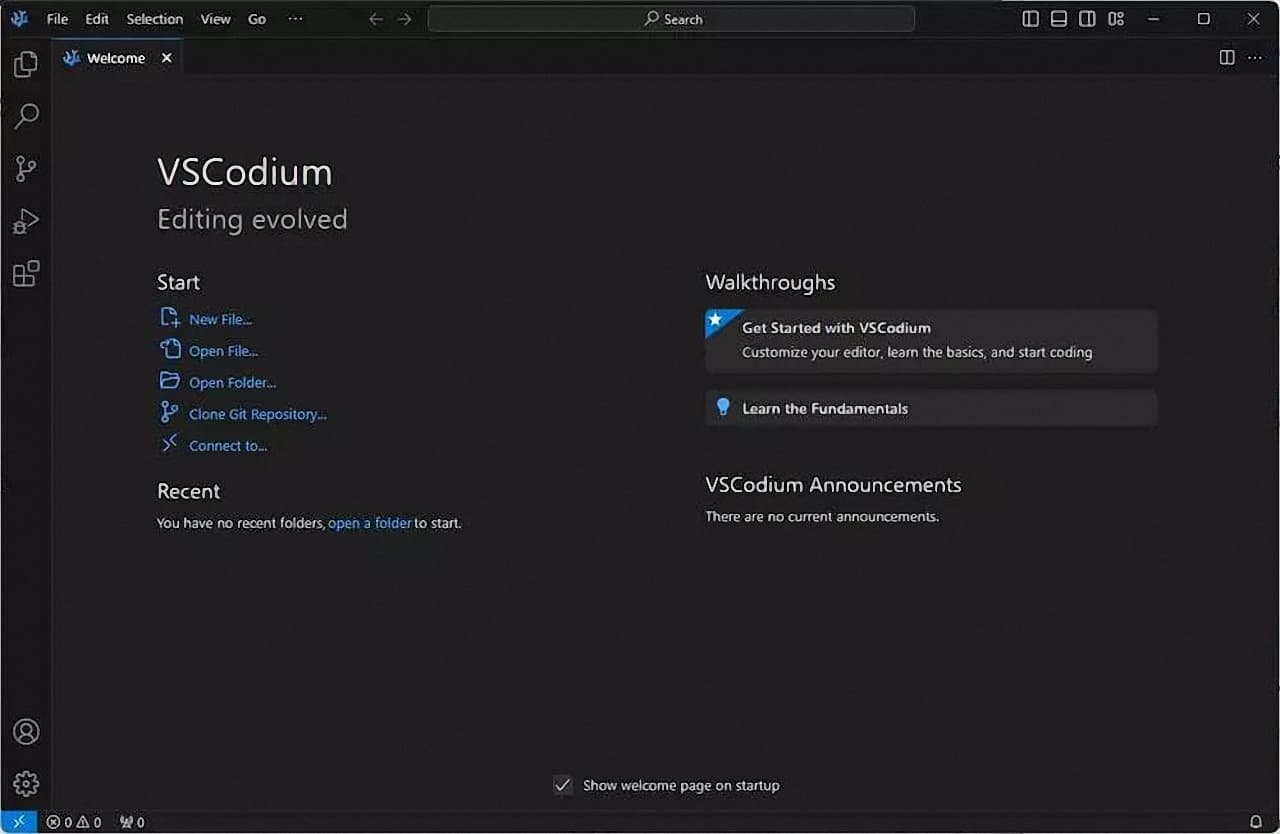Click the Clone Git Repository link
1280x834 pixels.
[257, 414]
